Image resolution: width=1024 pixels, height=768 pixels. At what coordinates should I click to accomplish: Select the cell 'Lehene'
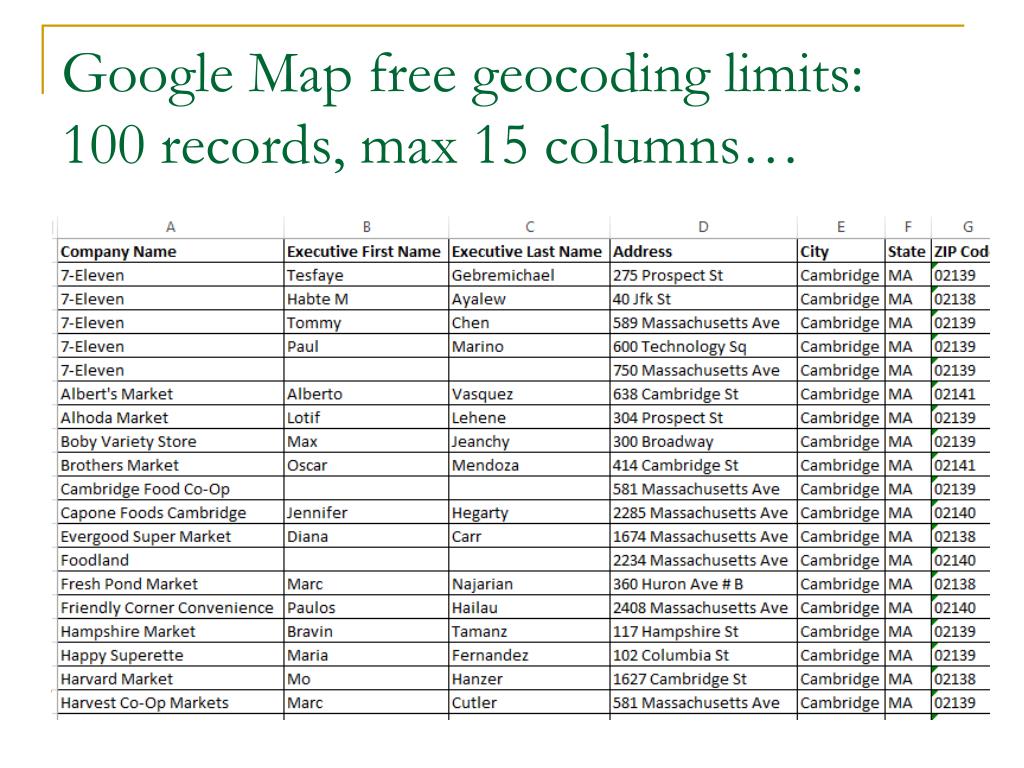tap(530, 418)
